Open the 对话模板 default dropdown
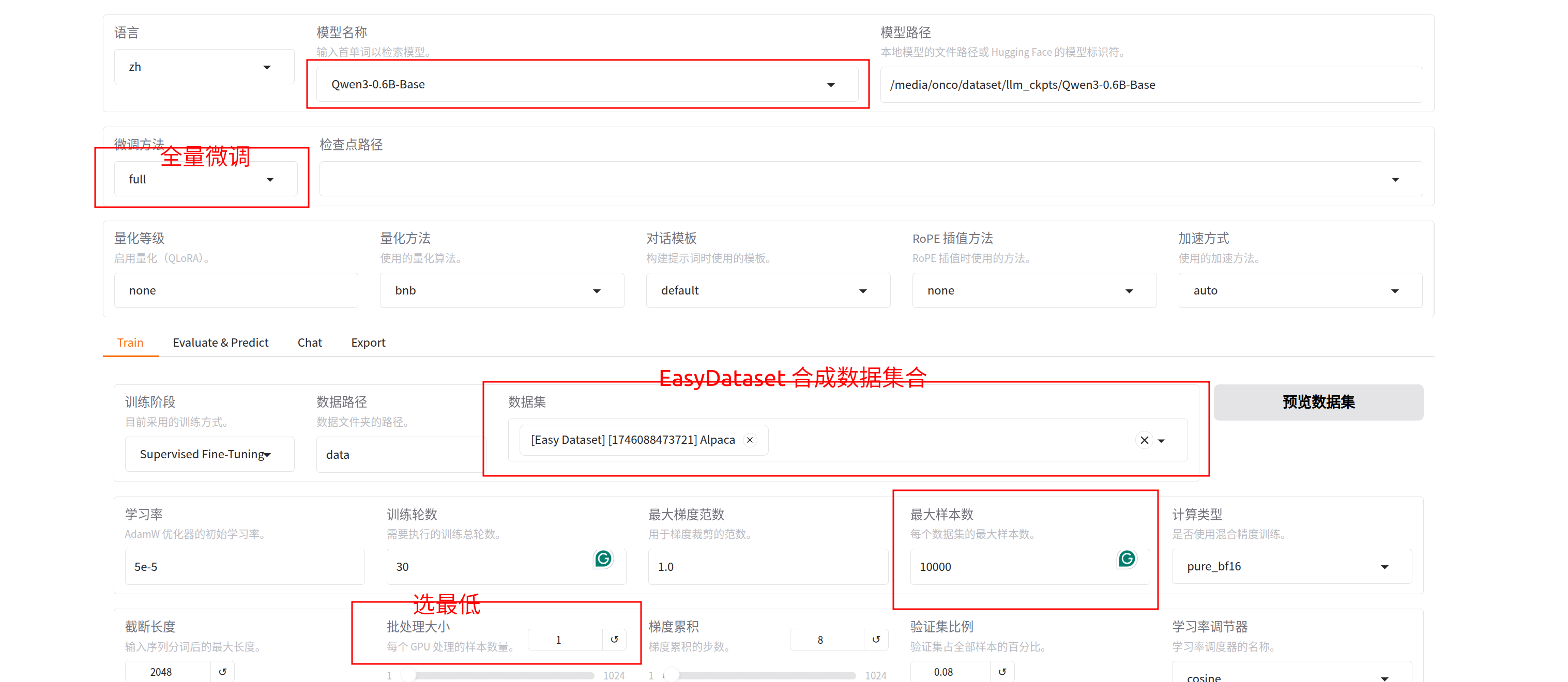The height and width of the screenshot is (682, 1568). point(768,290)
